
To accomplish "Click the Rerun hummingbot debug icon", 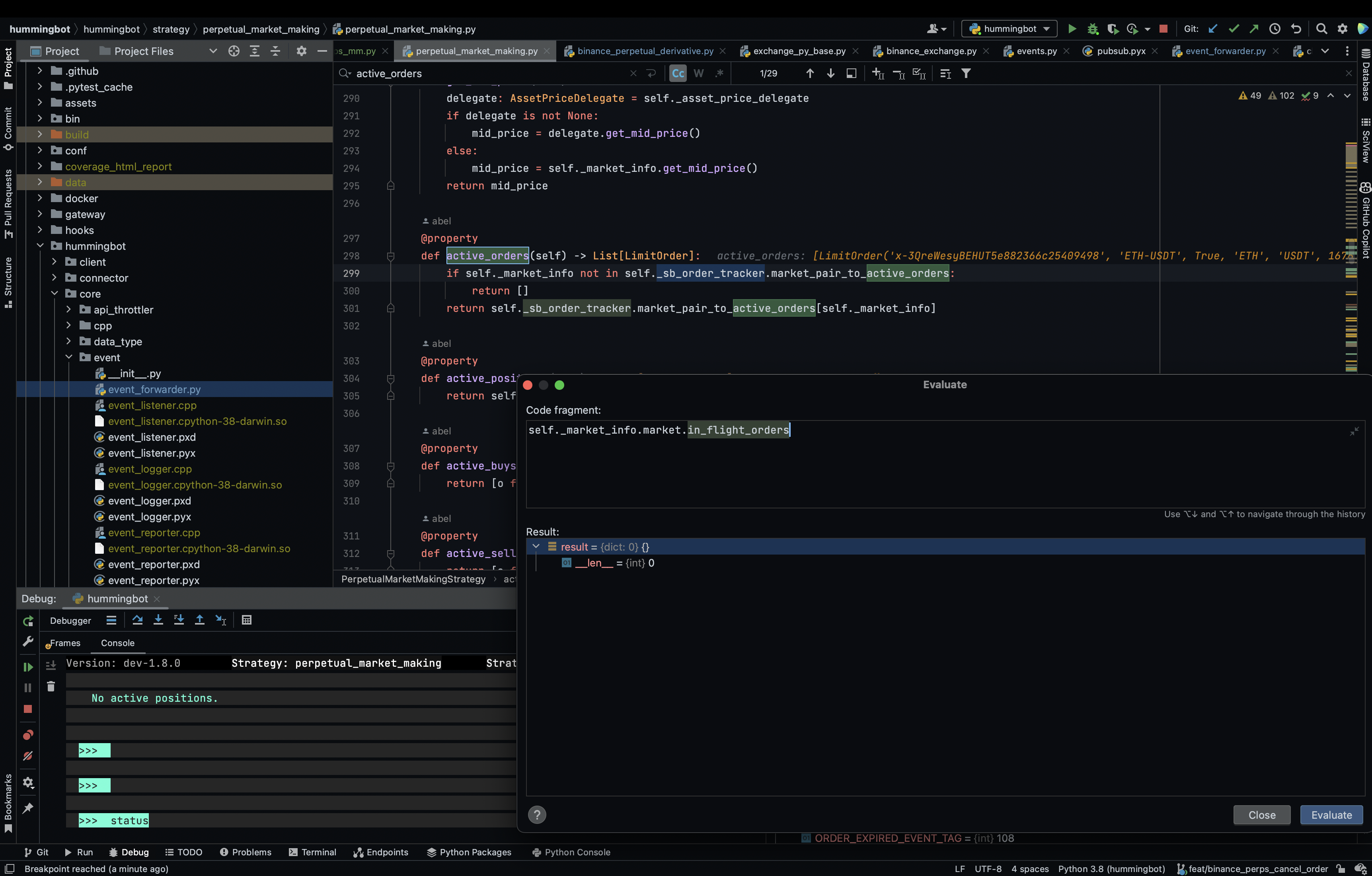I will (x=27, y=621).
